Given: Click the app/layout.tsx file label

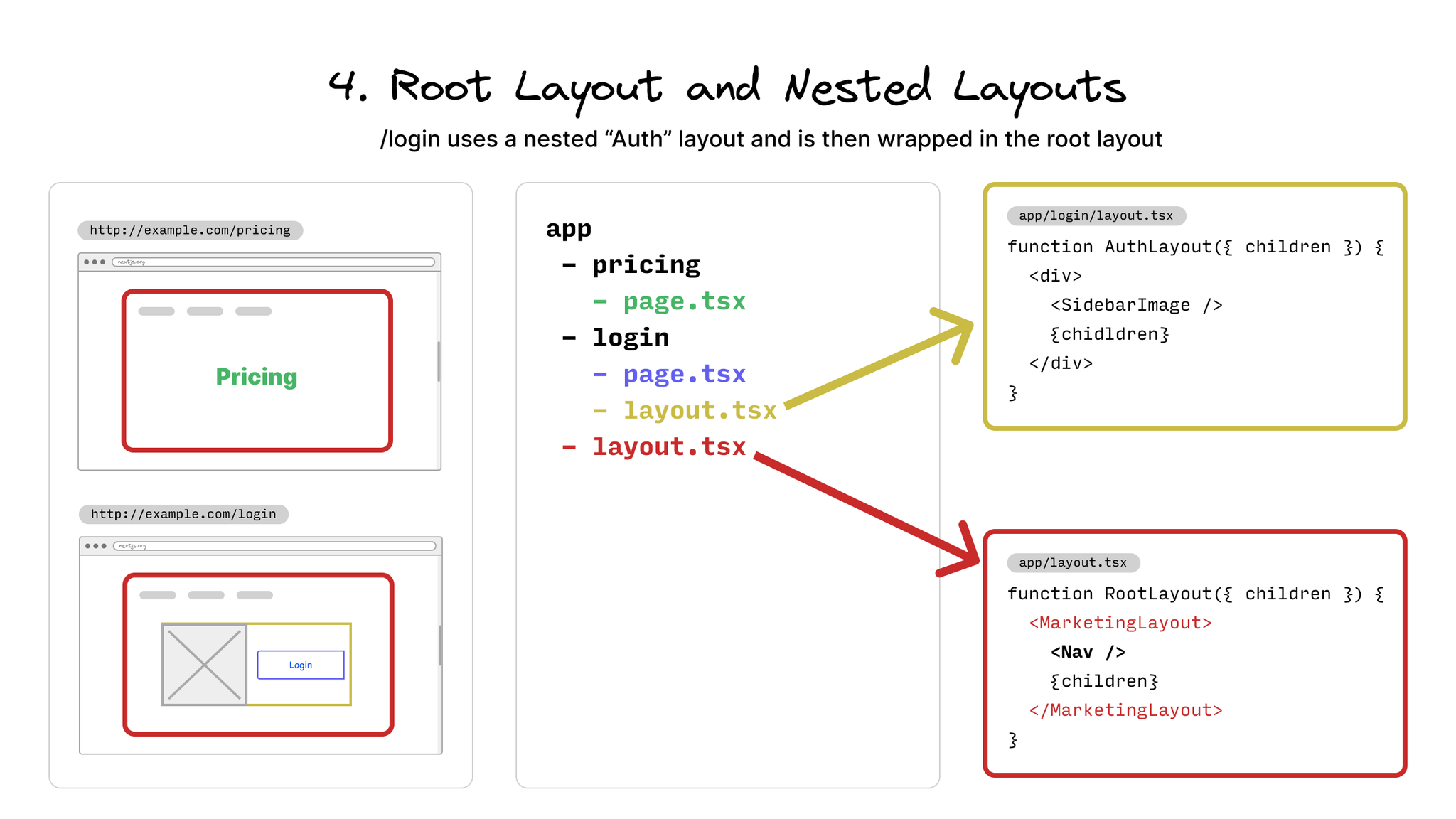Looking at the screenshot, I should tap(1073, 563).
